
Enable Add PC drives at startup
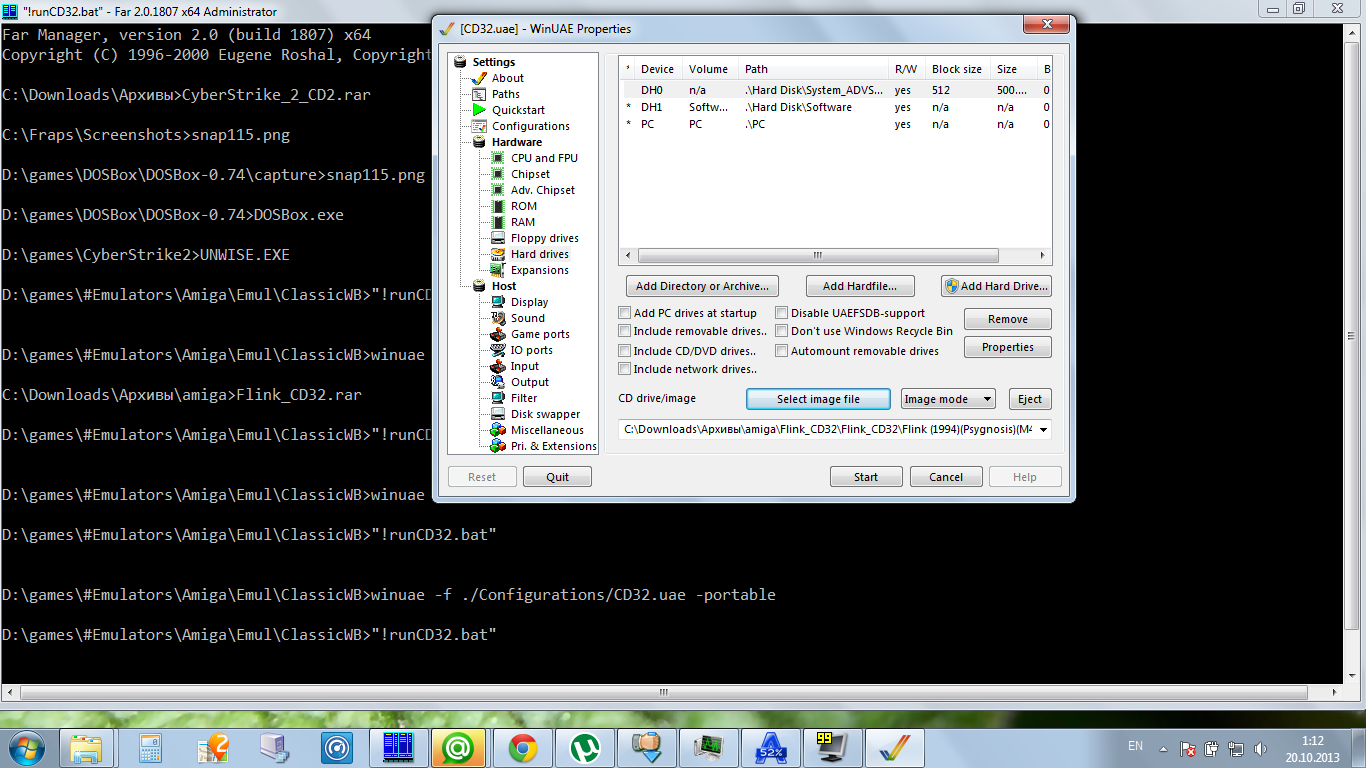click(625, 313)
